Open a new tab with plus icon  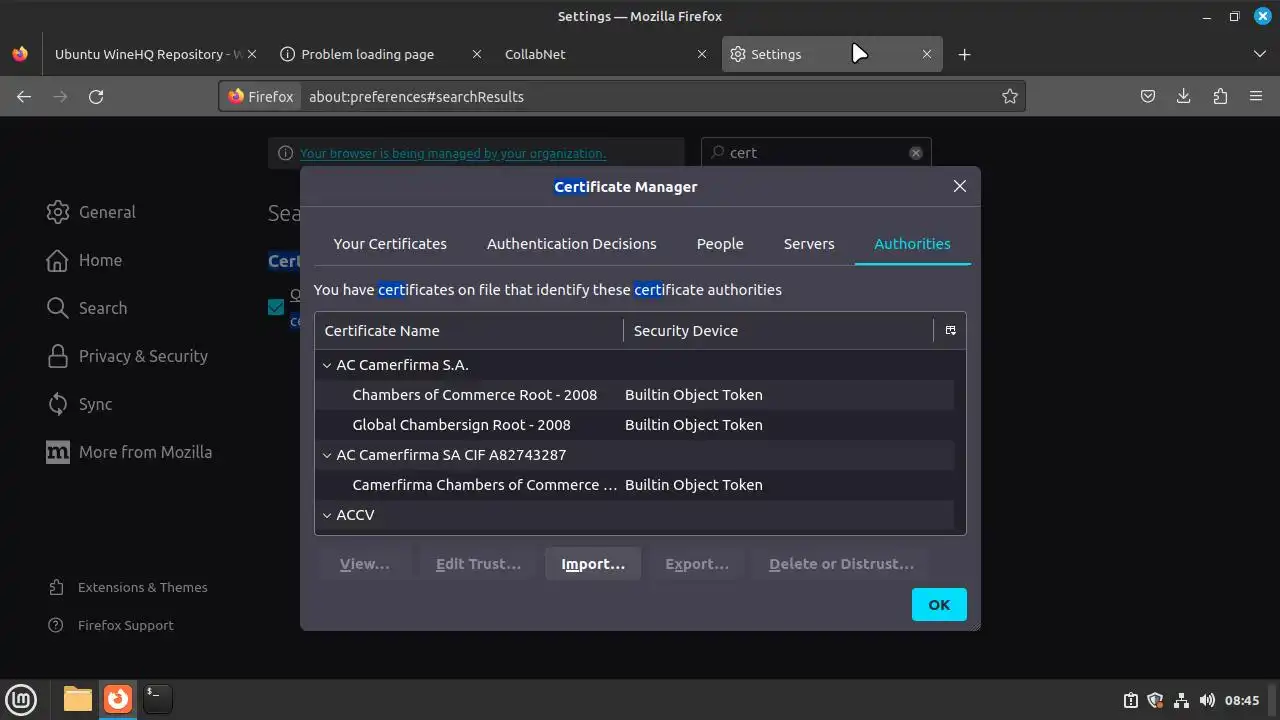click(964, 54)
